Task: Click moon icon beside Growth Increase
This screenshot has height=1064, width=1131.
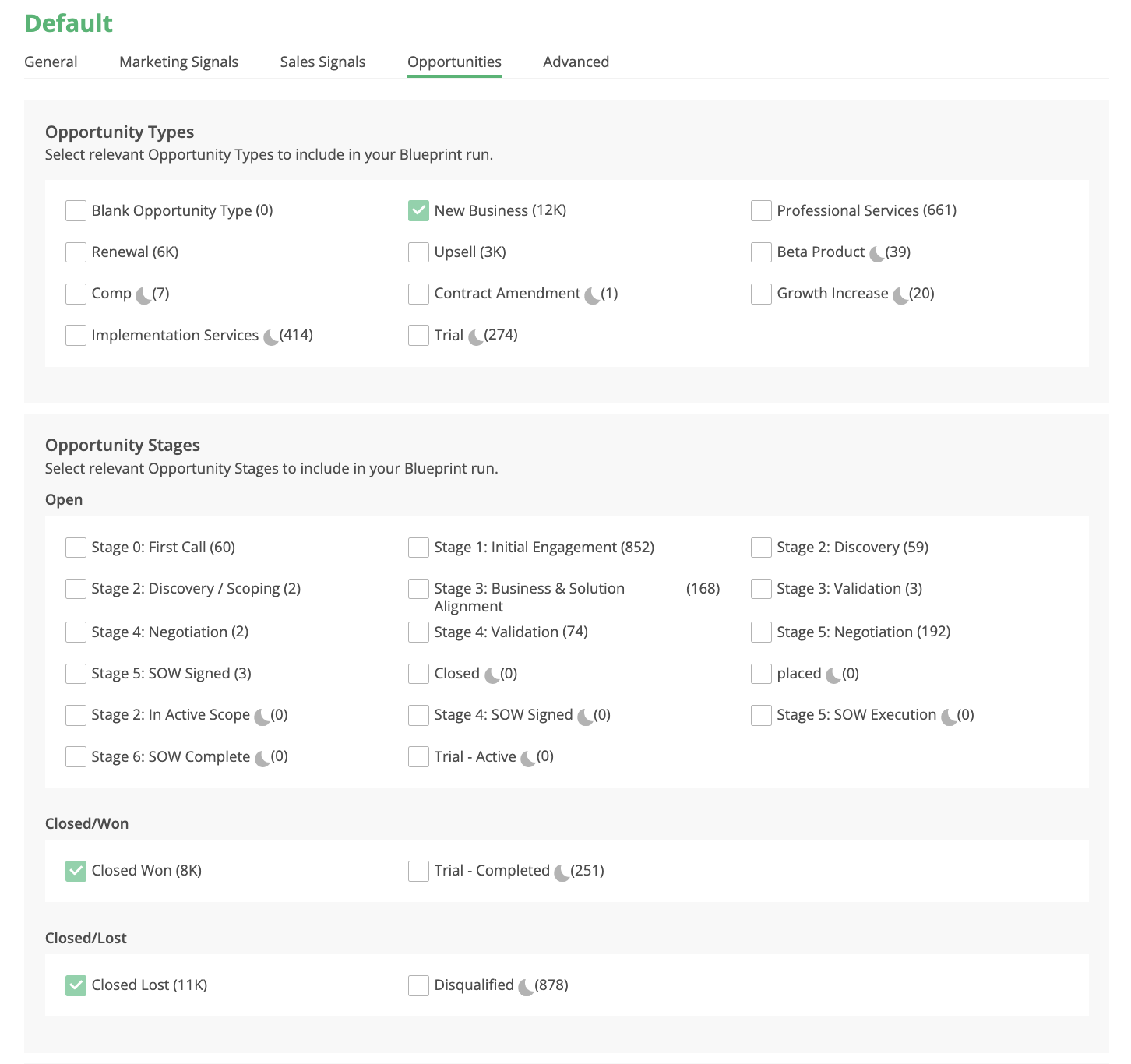Action: click(900, 295)
